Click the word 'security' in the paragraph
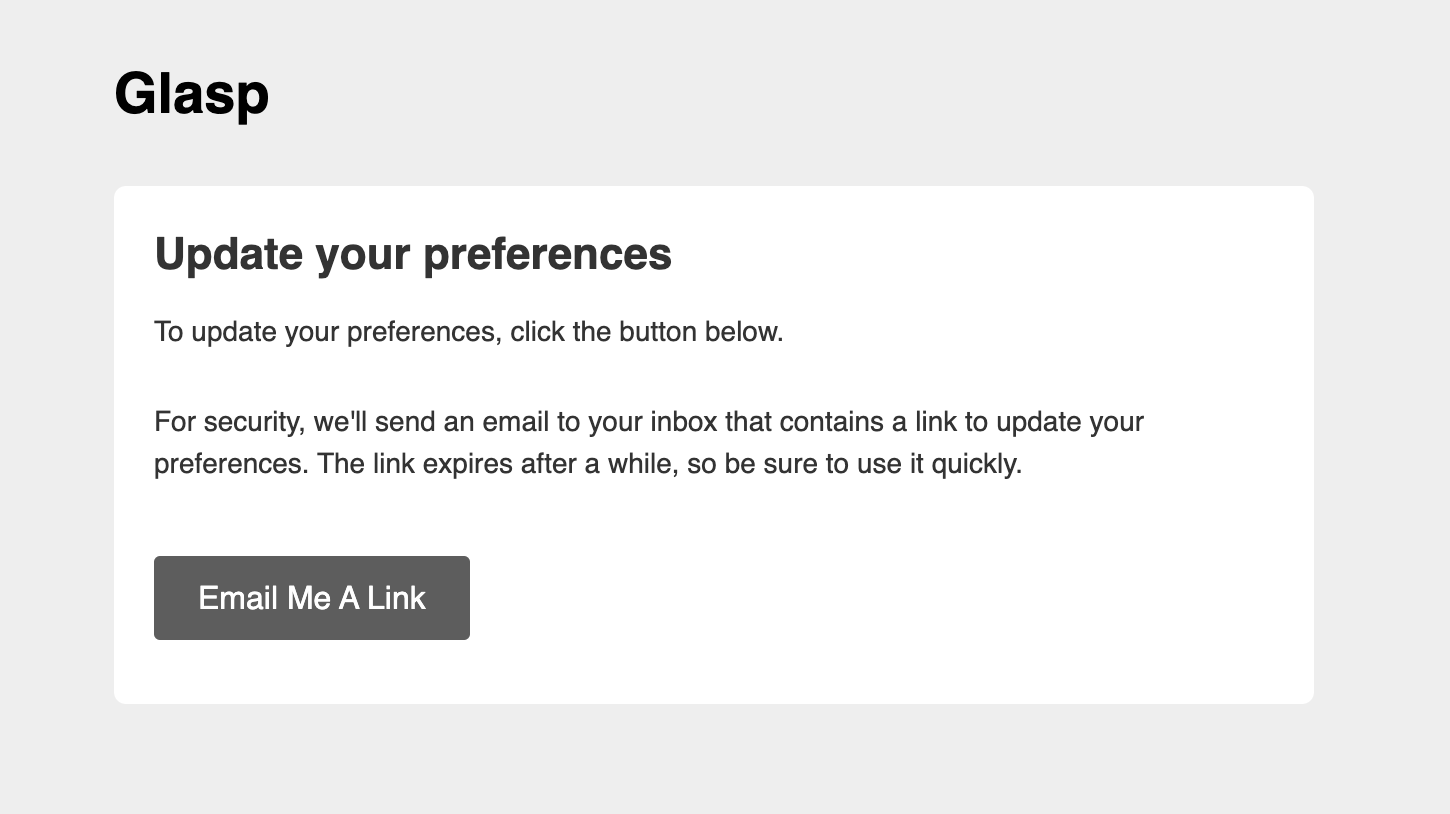Viewport: 1450px width, 814px height. coord(253,422)
